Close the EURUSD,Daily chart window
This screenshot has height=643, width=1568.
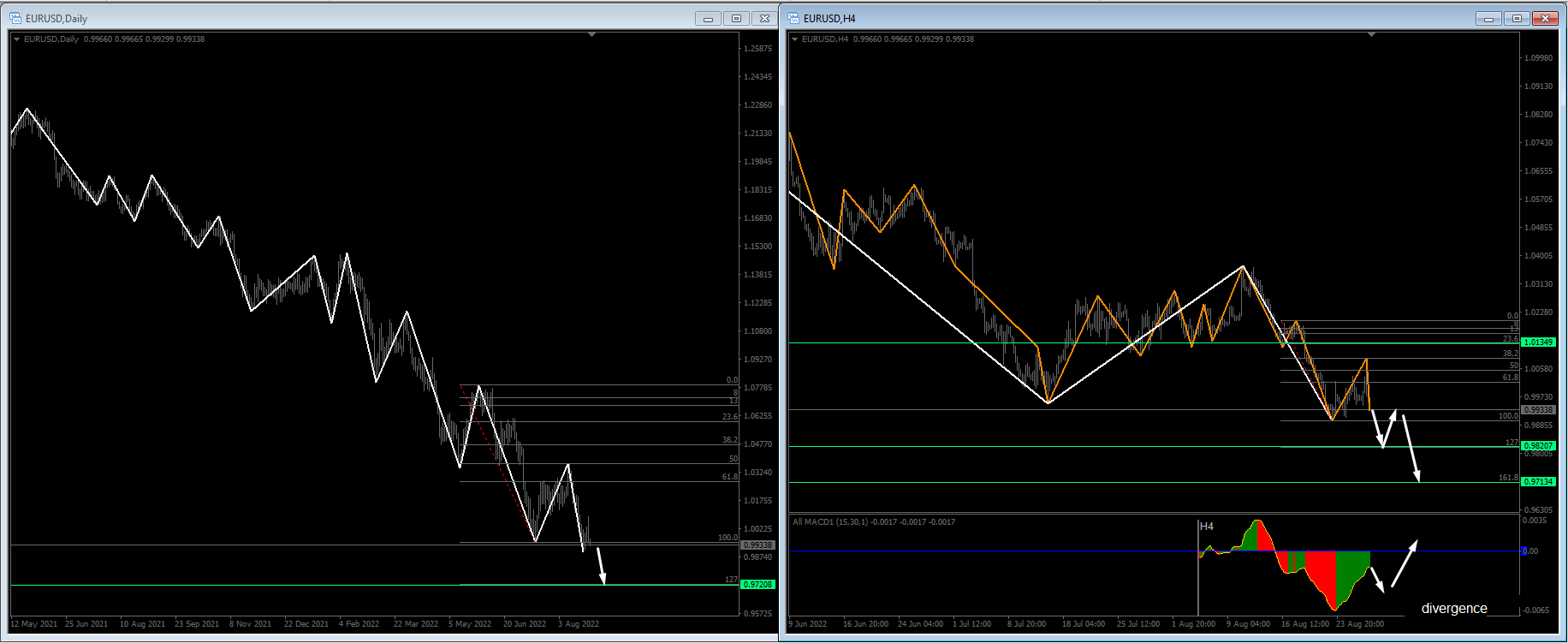tap(764, 18)
